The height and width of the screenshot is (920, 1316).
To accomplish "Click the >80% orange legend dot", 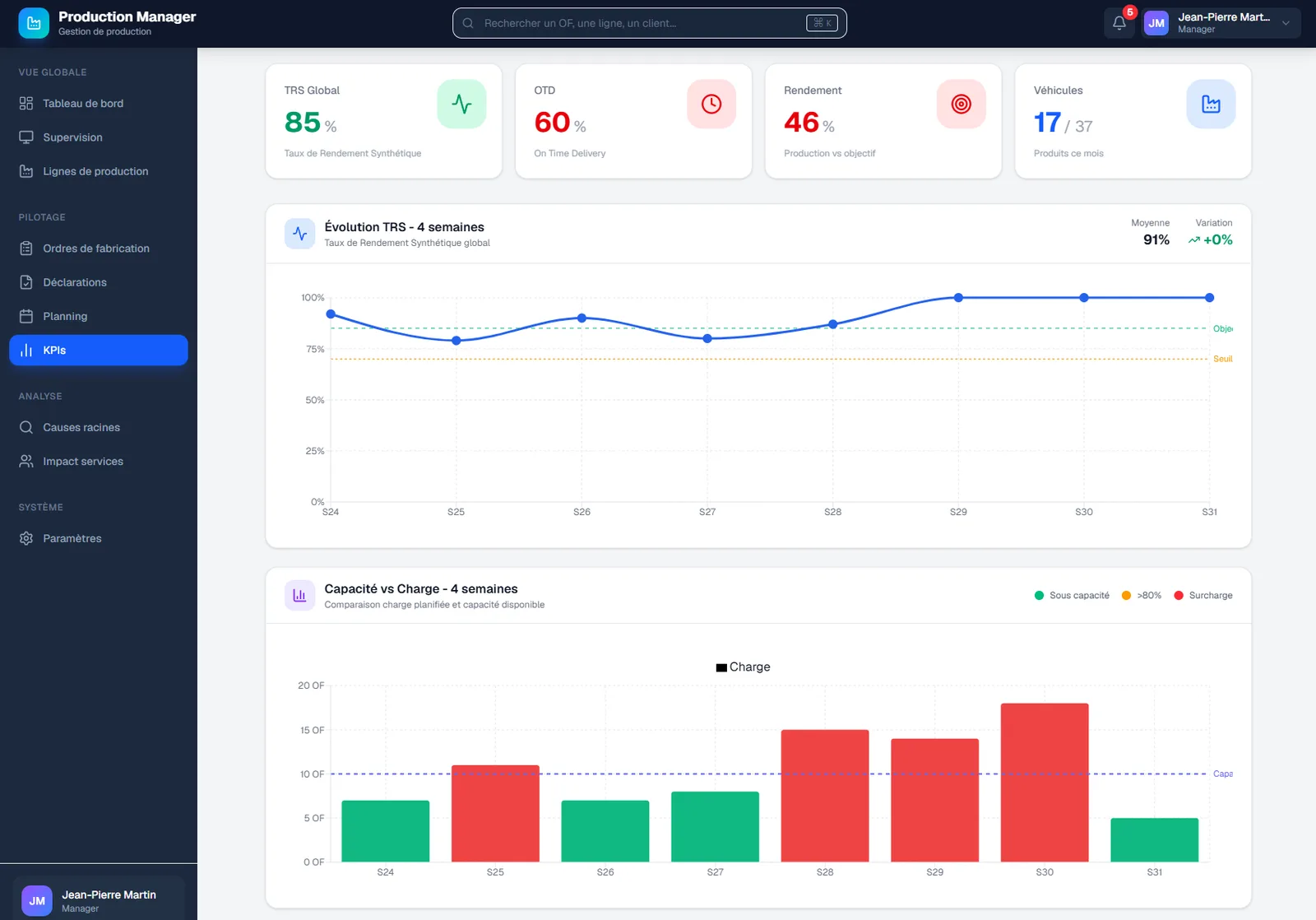I will (1127, 596).
